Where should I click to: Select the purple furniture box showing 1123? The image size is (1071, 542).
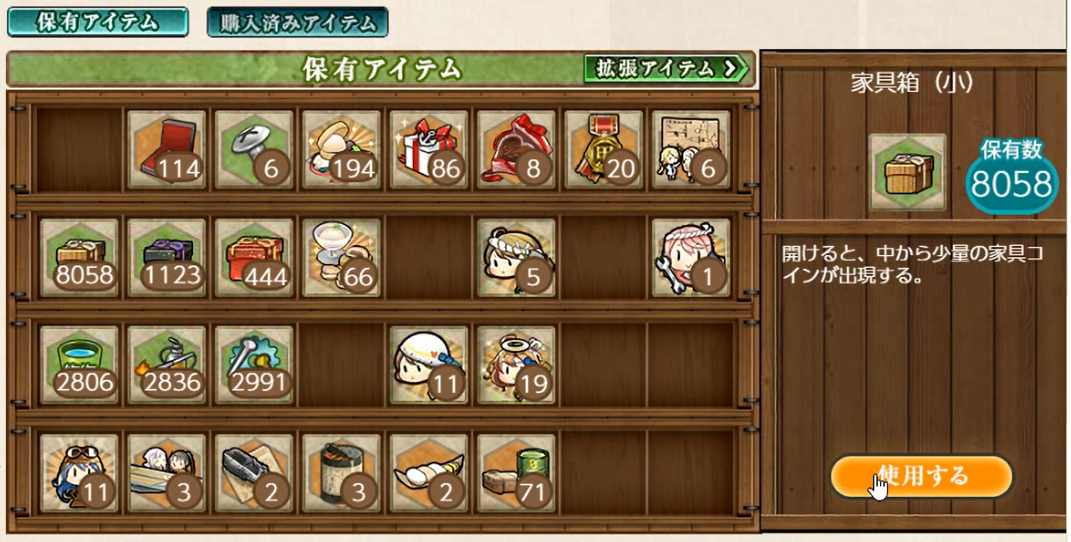click(x=167, y=257)
